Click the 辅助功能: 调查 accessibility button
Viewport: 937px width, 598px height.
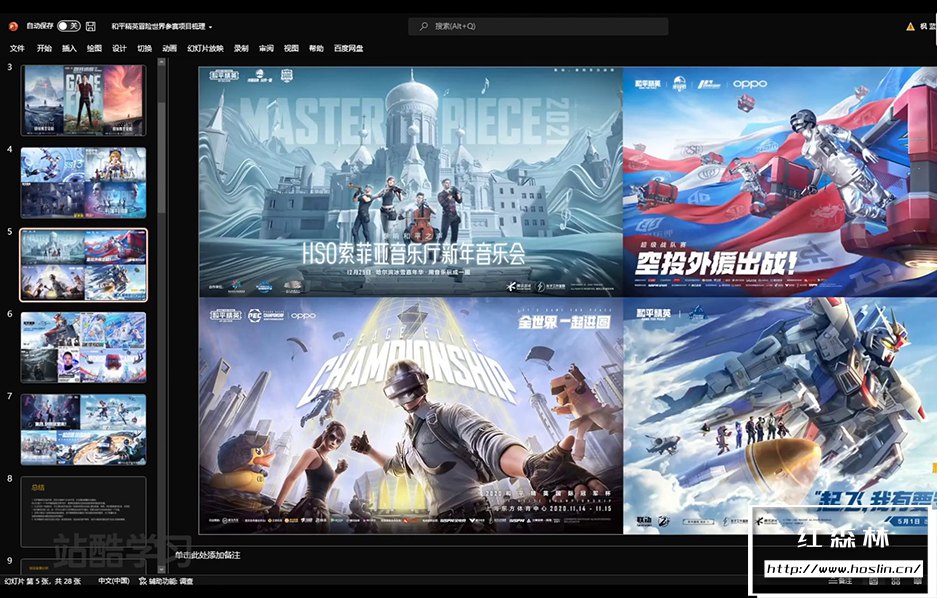coord(166,581)
